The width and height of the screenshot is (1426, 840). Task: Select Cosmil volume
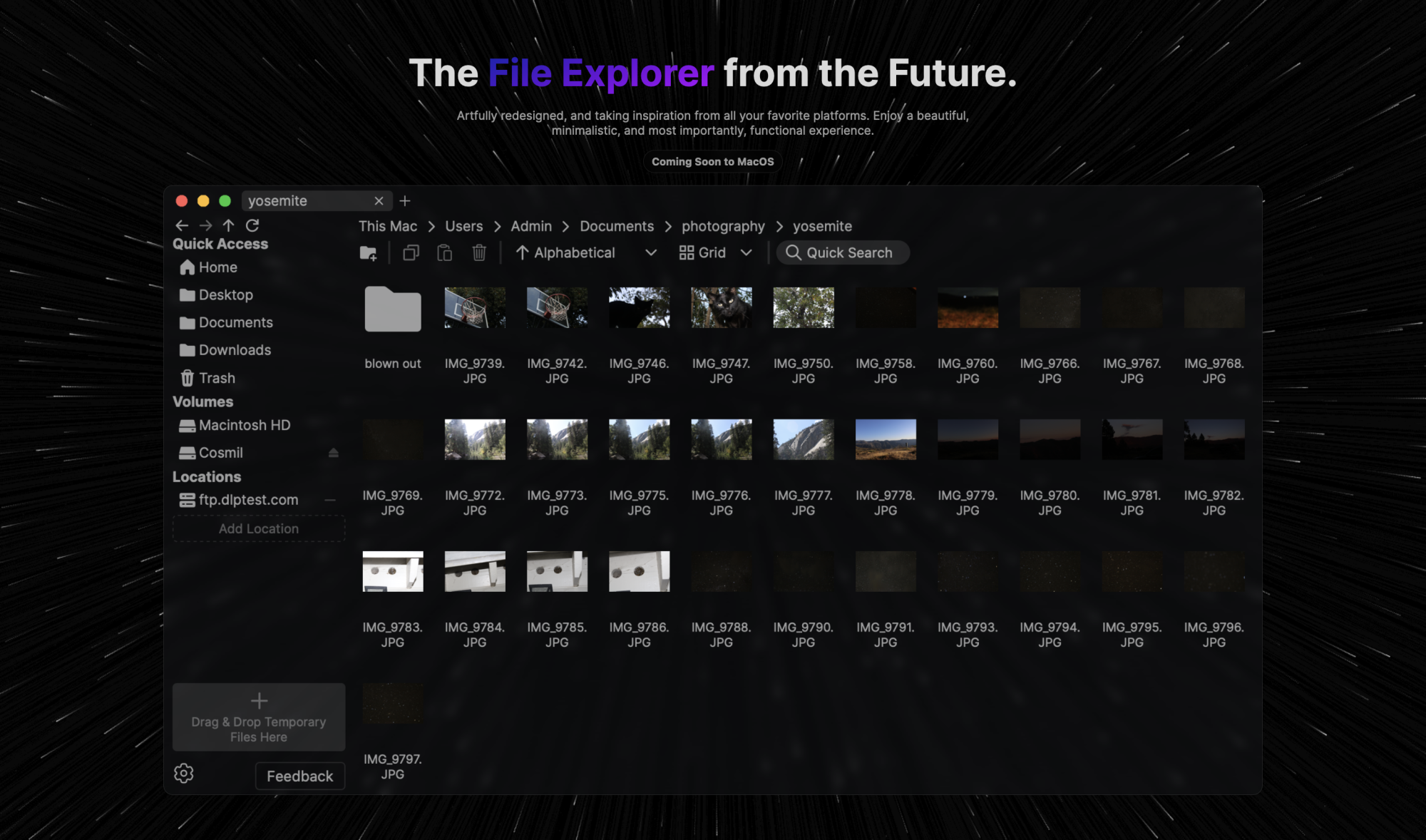pos(211,453)
